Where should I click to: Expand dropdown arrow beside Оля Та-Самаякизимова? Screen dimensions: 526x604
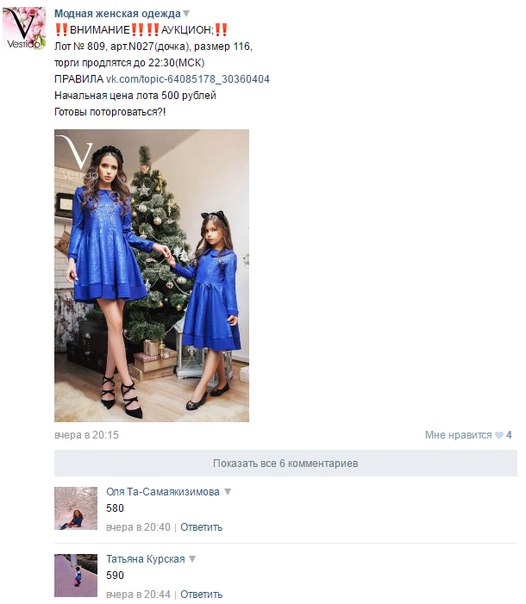(x=228, y=492)
